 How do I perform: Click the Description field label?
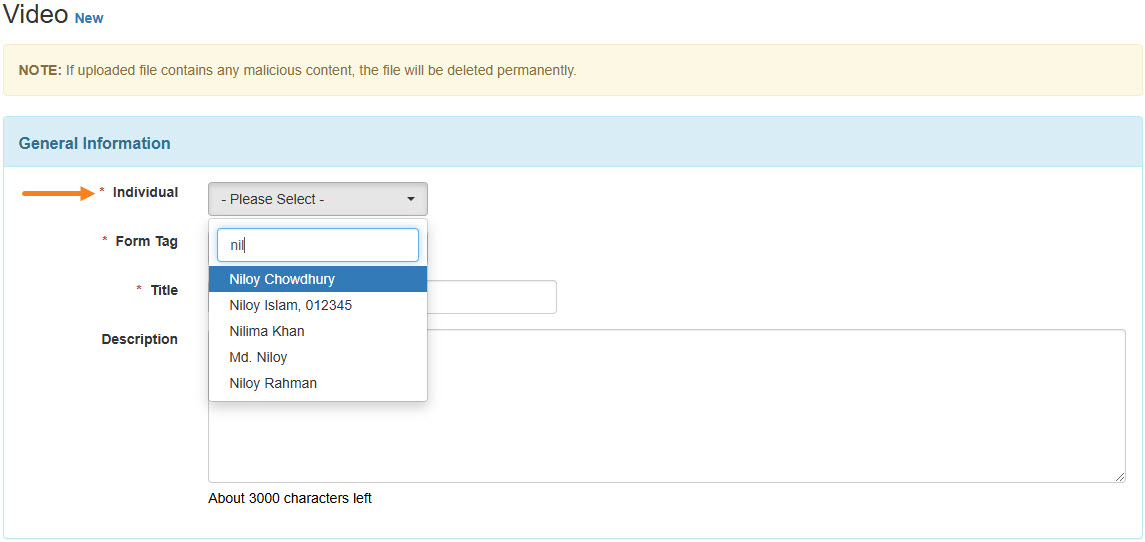pos(139,339)
